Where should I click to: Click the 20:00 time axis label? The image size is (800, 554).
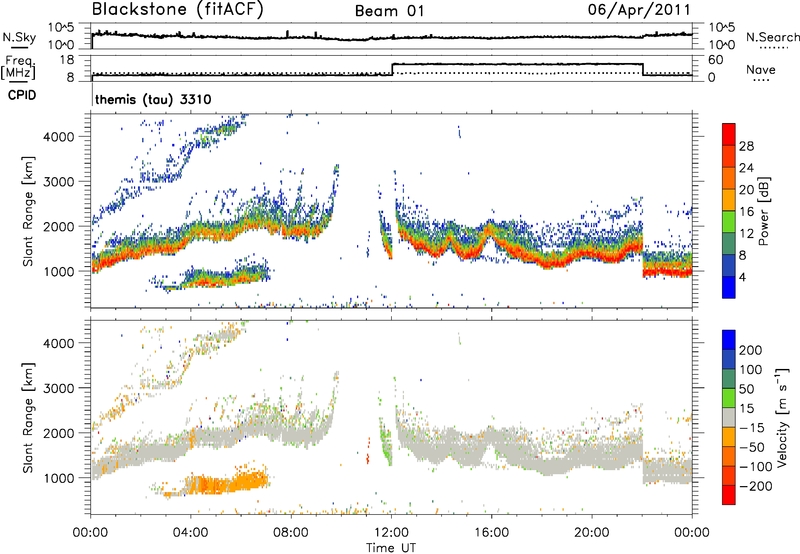pyautogui.click(x=591, y=533)
